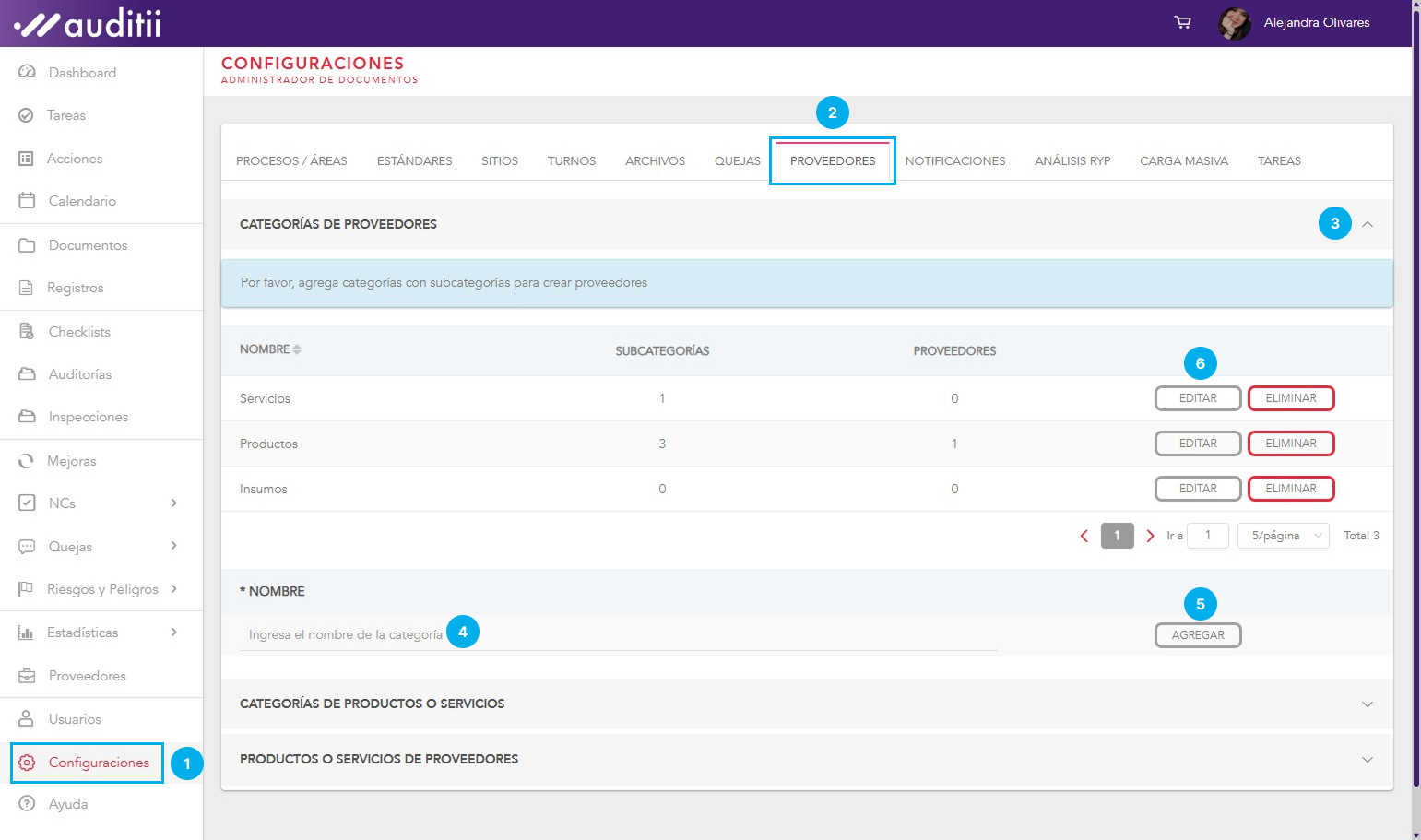This screenshot has width=1421, height=840.
Task: Click the Calendario calendar icon
Action: 27,200
